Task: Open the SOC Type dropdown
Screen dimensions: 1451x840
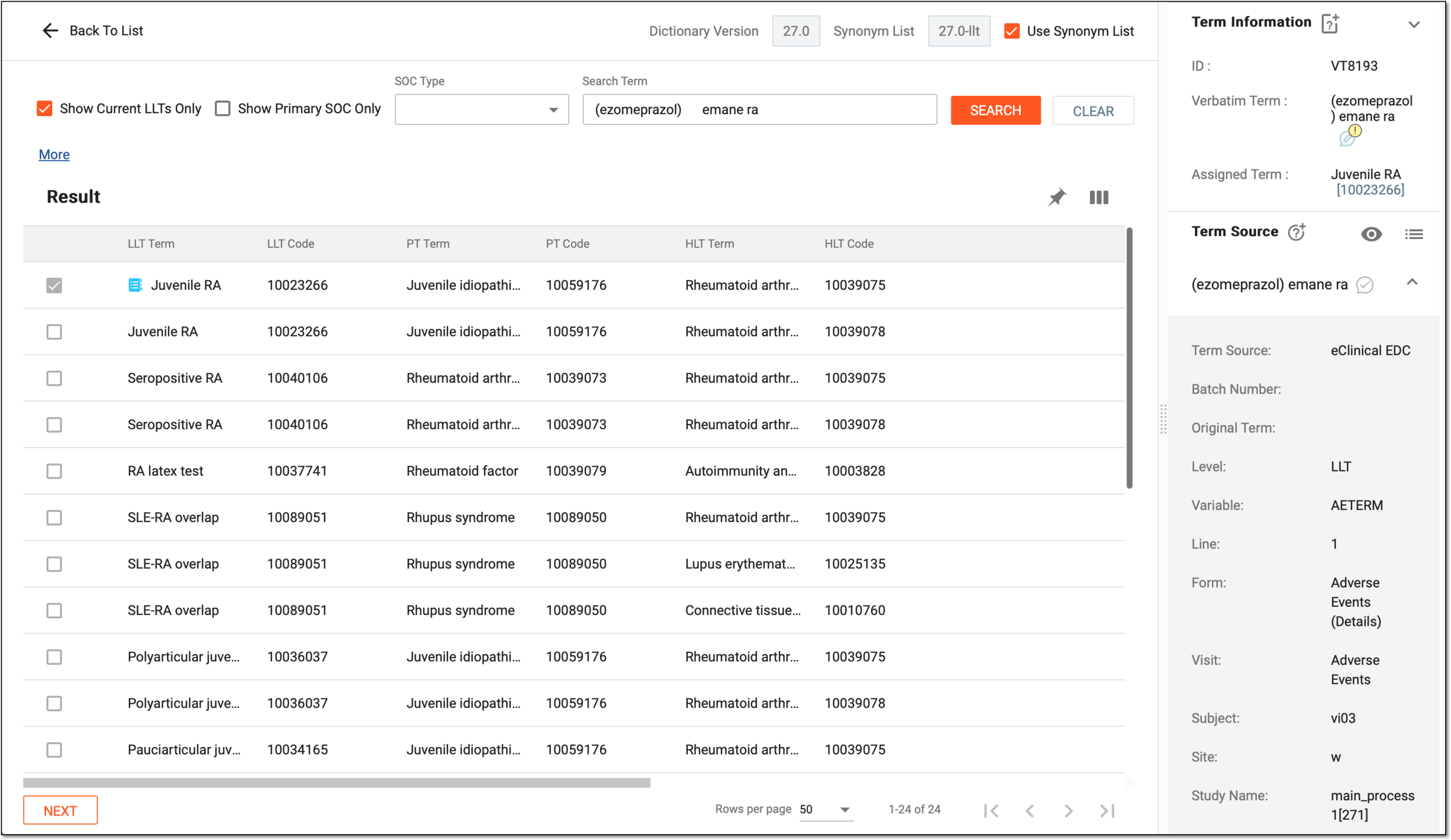Action: tap(482, 110)
